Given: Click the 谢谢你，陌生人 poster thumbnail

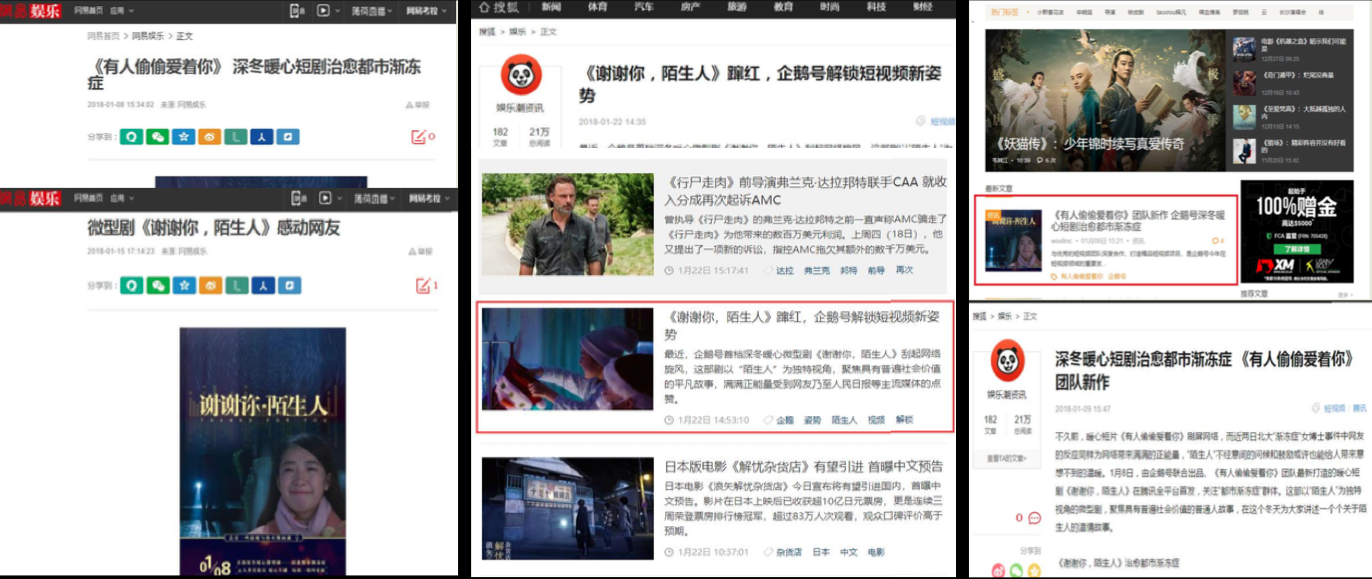Looking at the screenshot, I should (x=1013, y=240).
